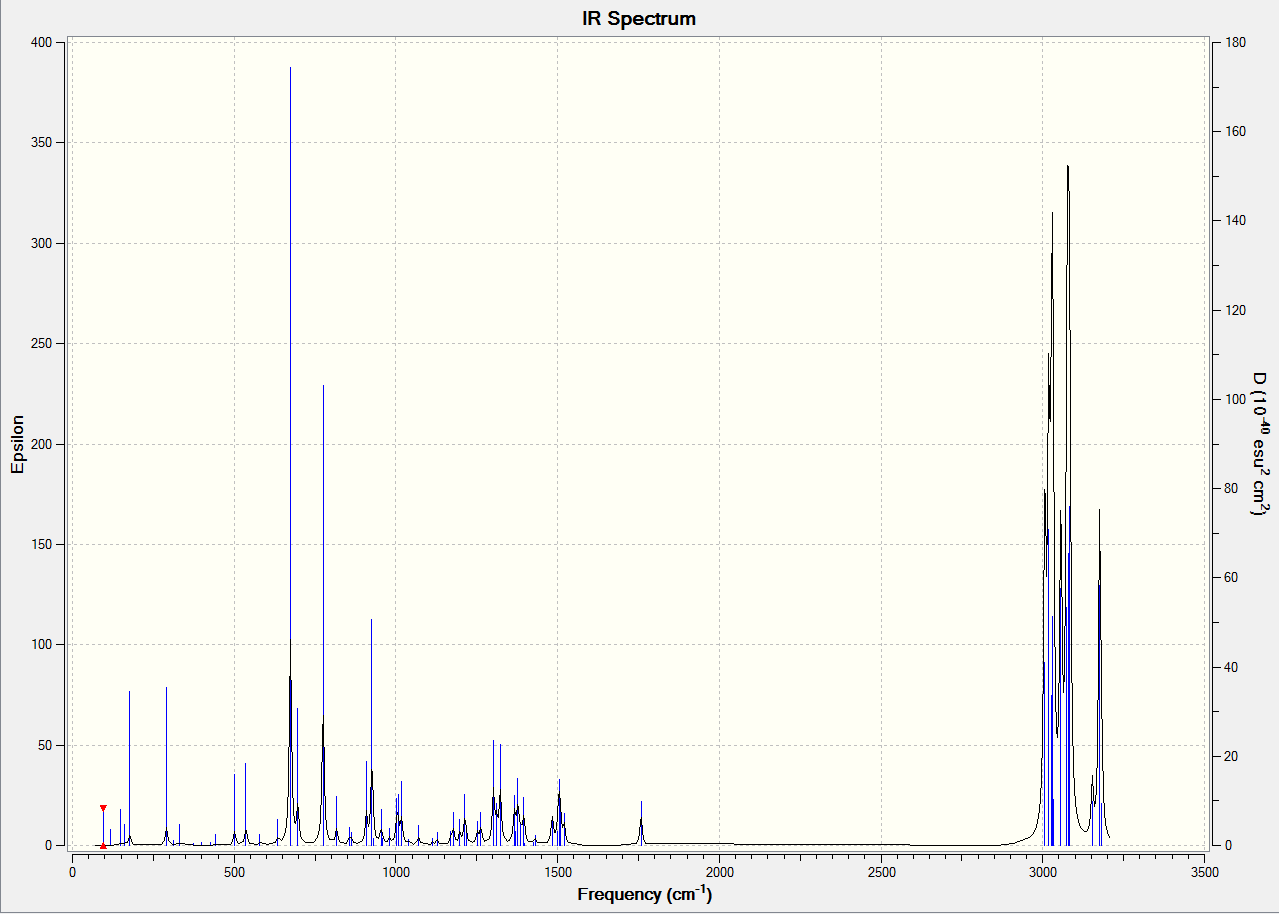Click frequency tick label 2500
The width and height of the screenshot is (1279, 914).
(882, 872)
